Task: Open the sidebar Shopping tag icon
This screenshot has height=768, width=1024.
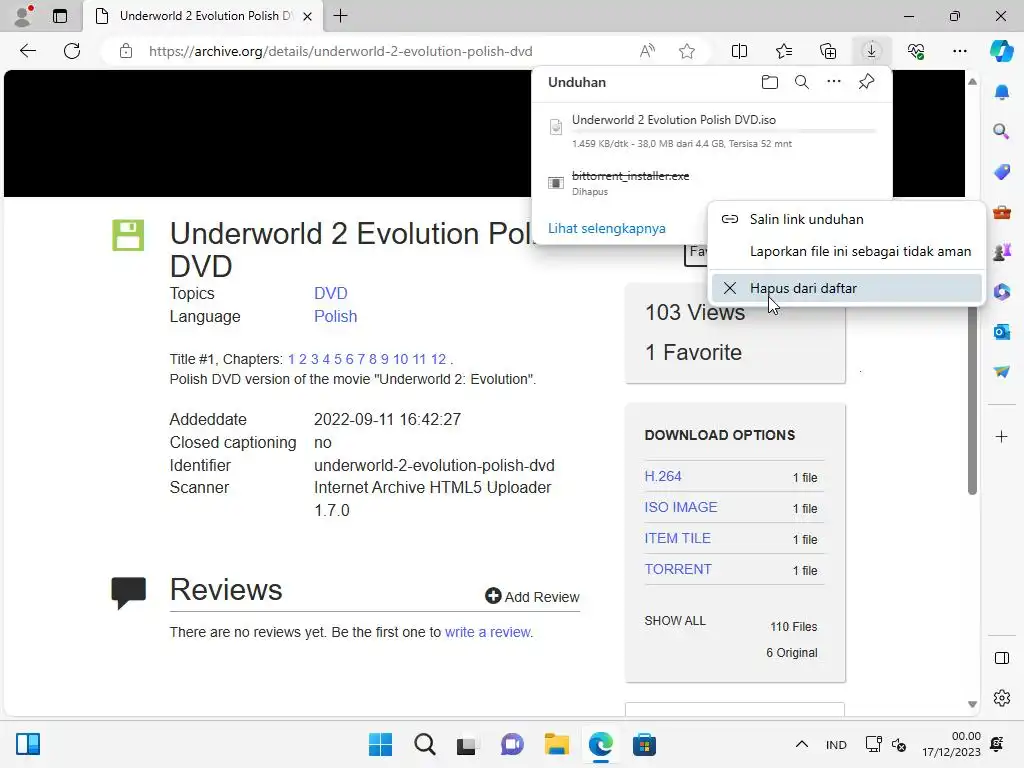Action: (x=1001, y=172)
